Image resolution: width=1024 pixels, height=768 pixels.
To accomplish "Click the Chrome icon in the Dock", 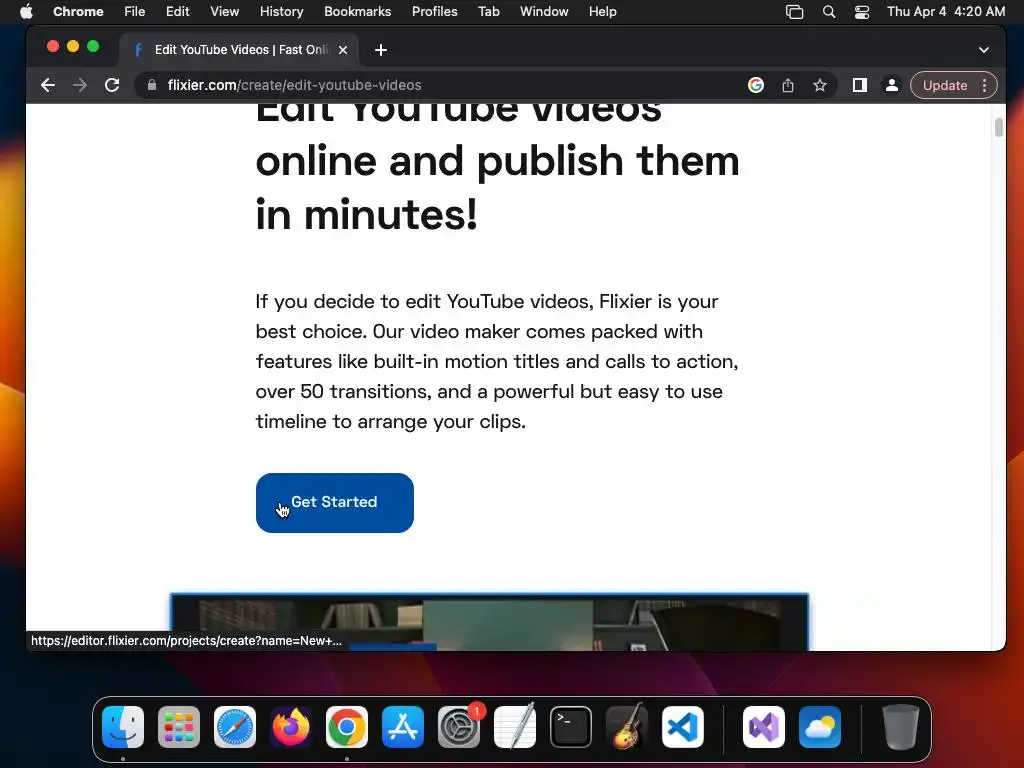I will [347, 727].
